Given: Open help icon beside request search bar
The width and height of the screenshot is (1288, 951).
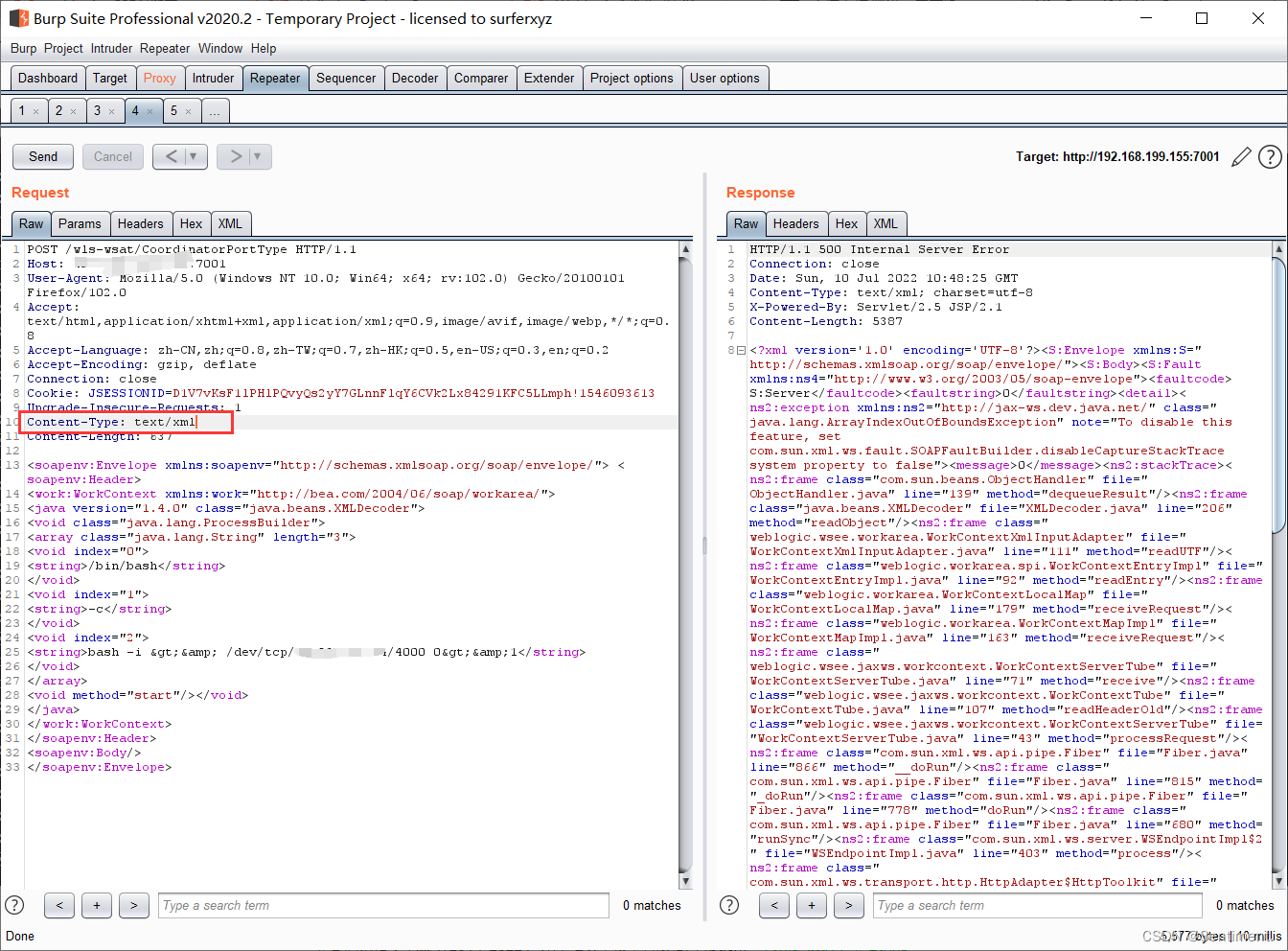Looking at the screenshot, I should [x=14, y=905].
